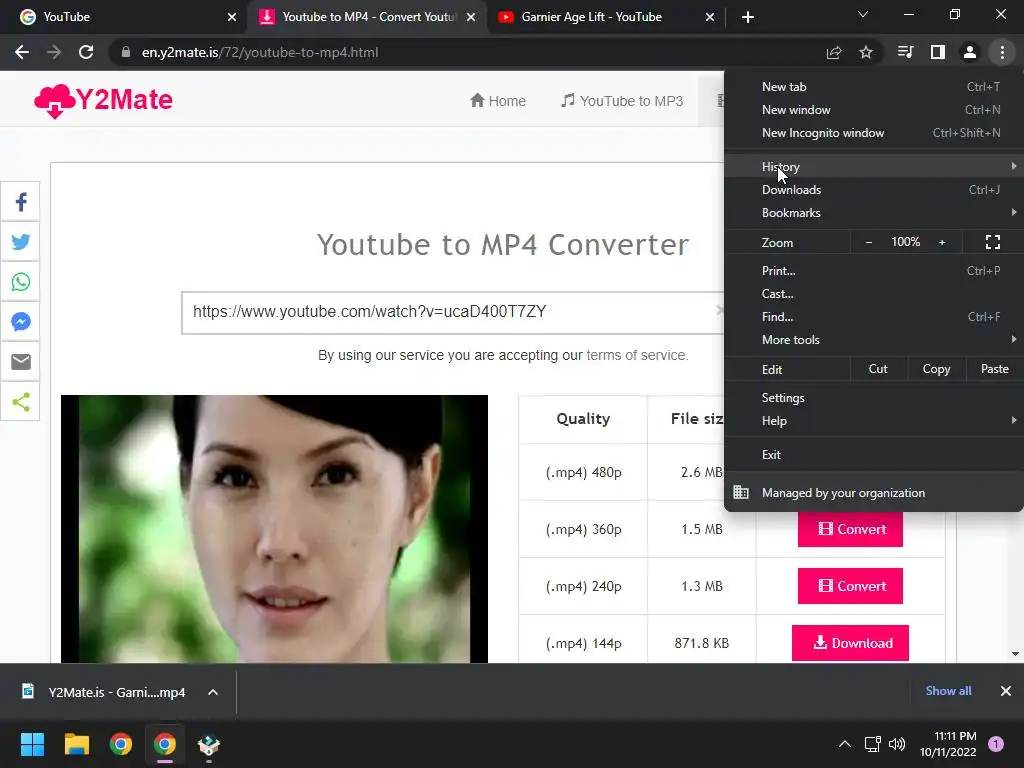Open the notification count badge
The image size is (1024, 768).
(996, 744)
